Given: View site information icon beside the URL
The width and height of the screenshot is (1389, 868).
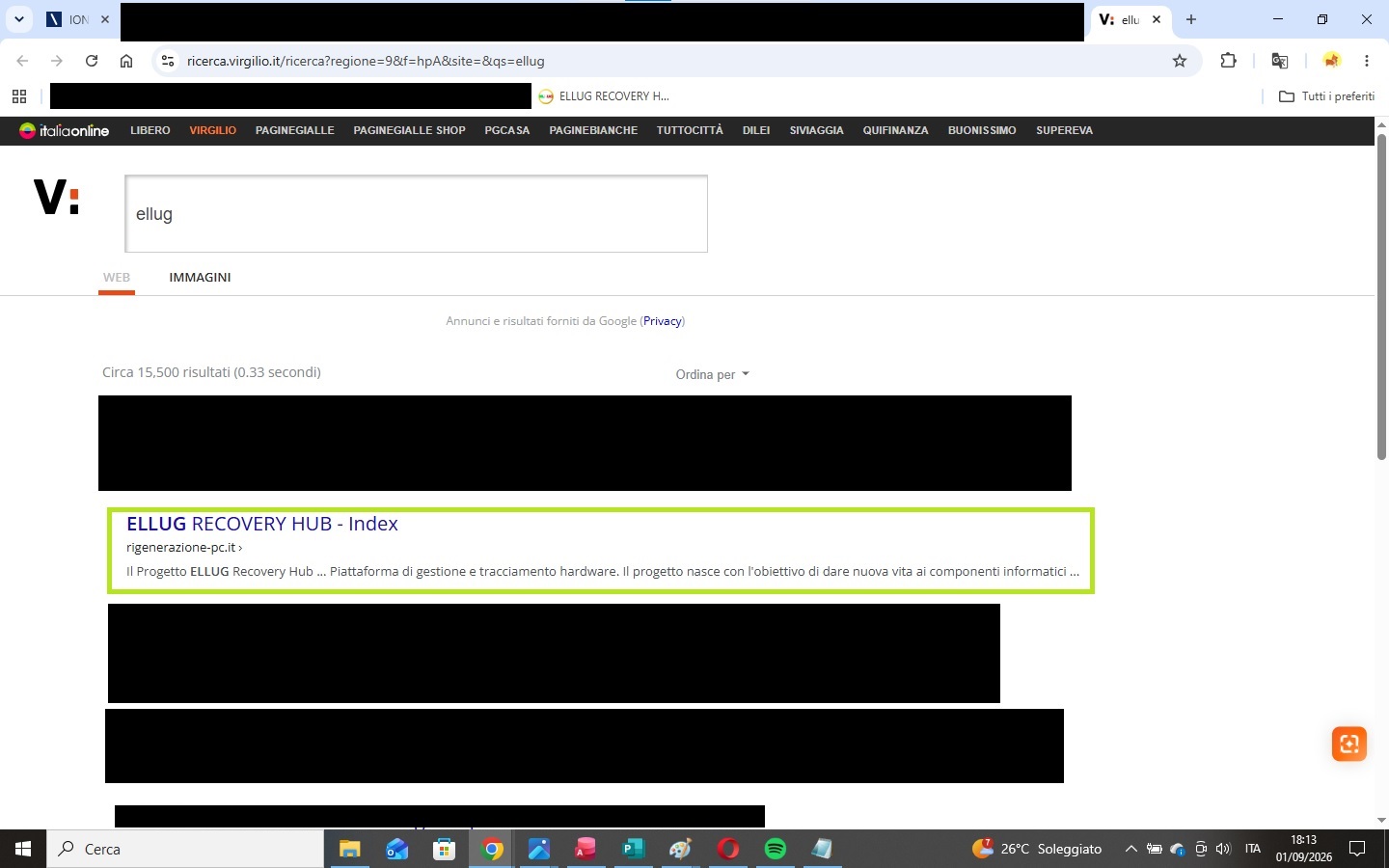Looking at the screenshot, I should click(168, 61).
